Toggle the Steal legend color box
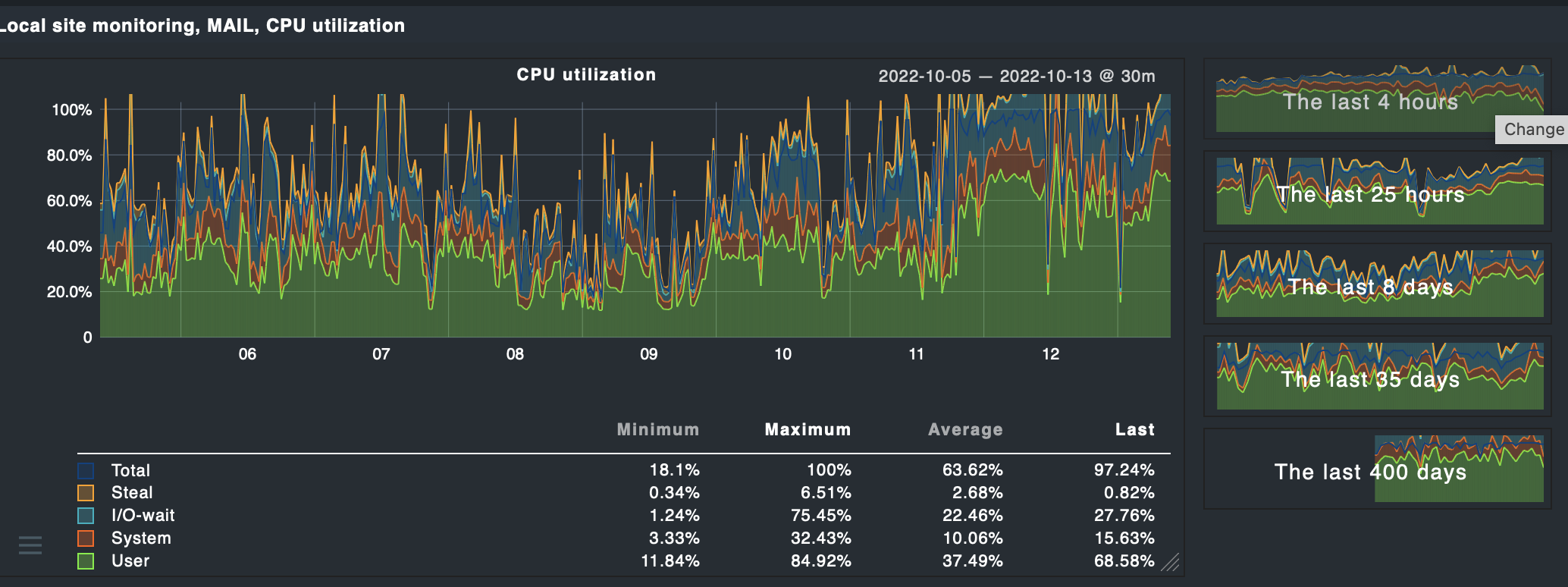The image size is (1568, 587). [x=86, y=493]
